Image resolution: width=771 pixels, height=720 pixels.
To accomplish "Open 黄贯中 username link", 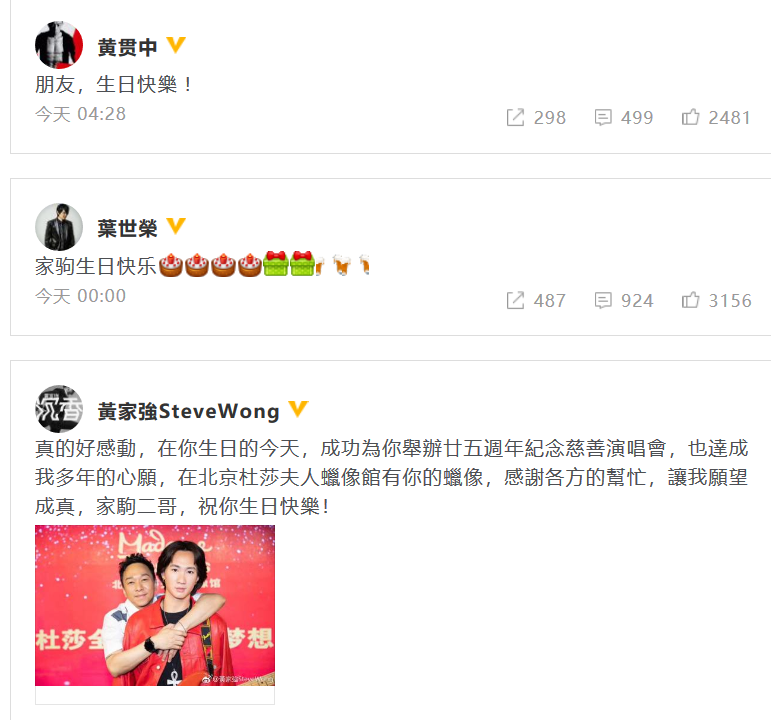I will 127,47.
